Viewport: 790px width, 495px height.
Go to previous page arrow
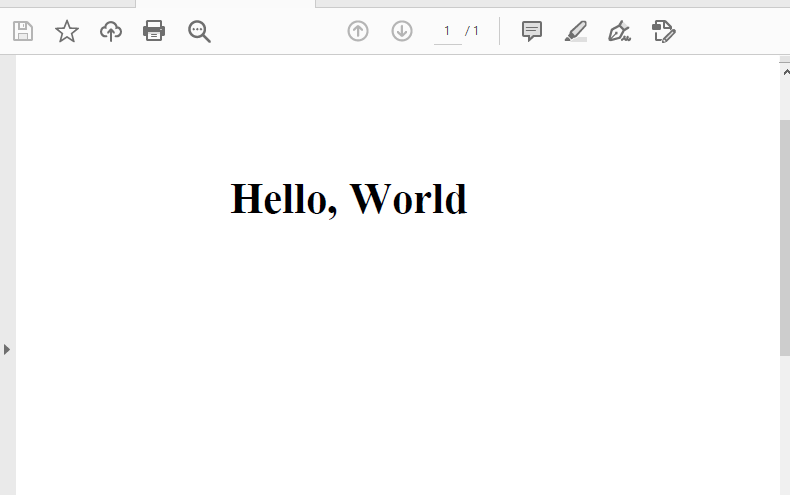(x=358, y=31)
